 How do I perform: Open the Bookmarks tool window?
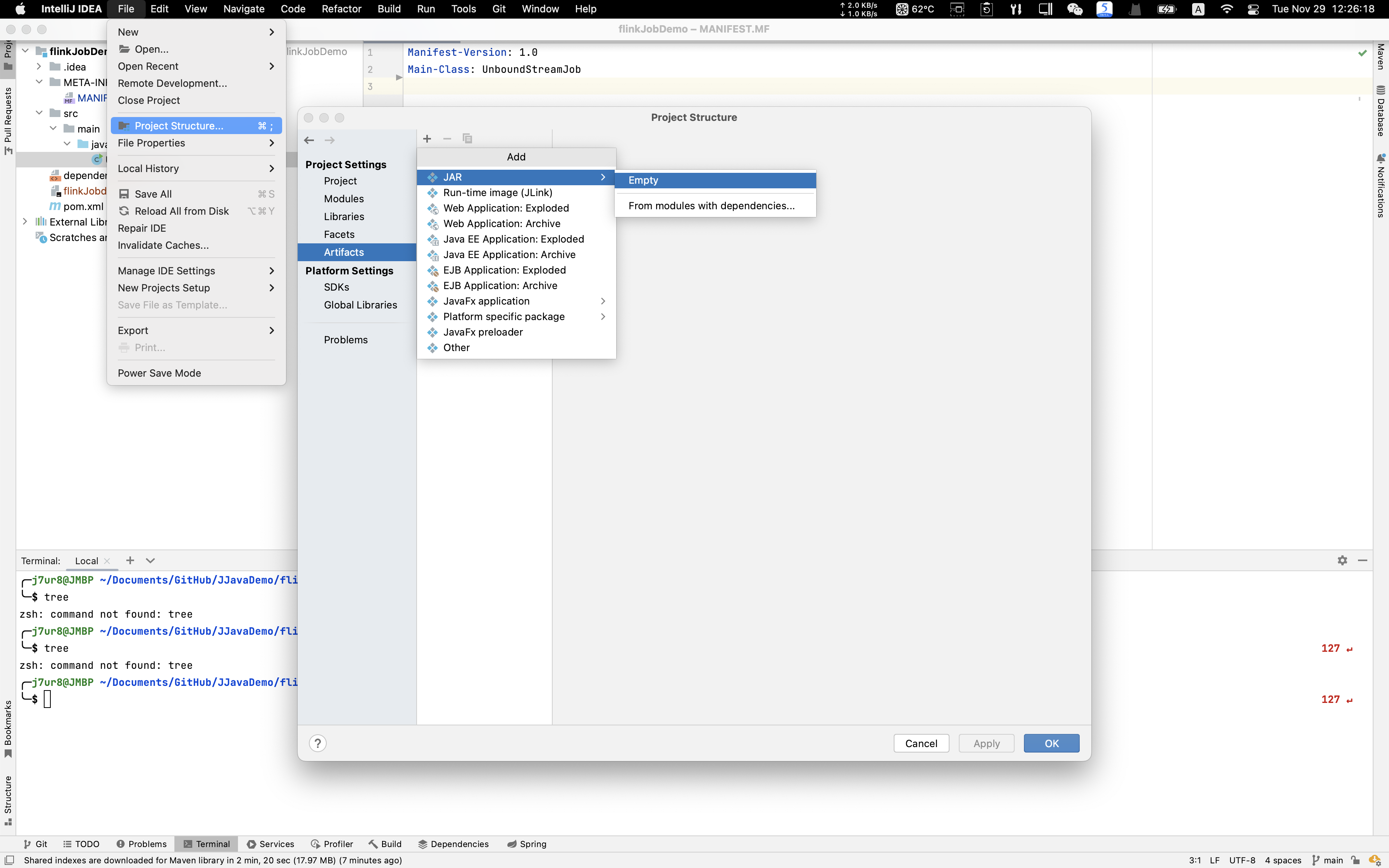[x=8, y=729]
